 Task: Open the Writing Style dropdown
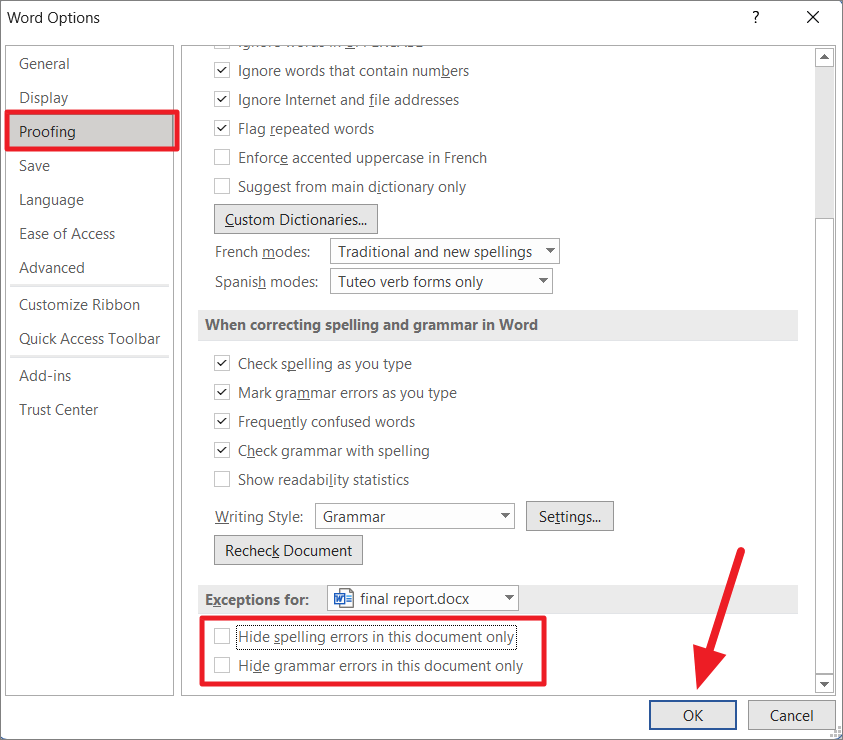click(504, 516)
